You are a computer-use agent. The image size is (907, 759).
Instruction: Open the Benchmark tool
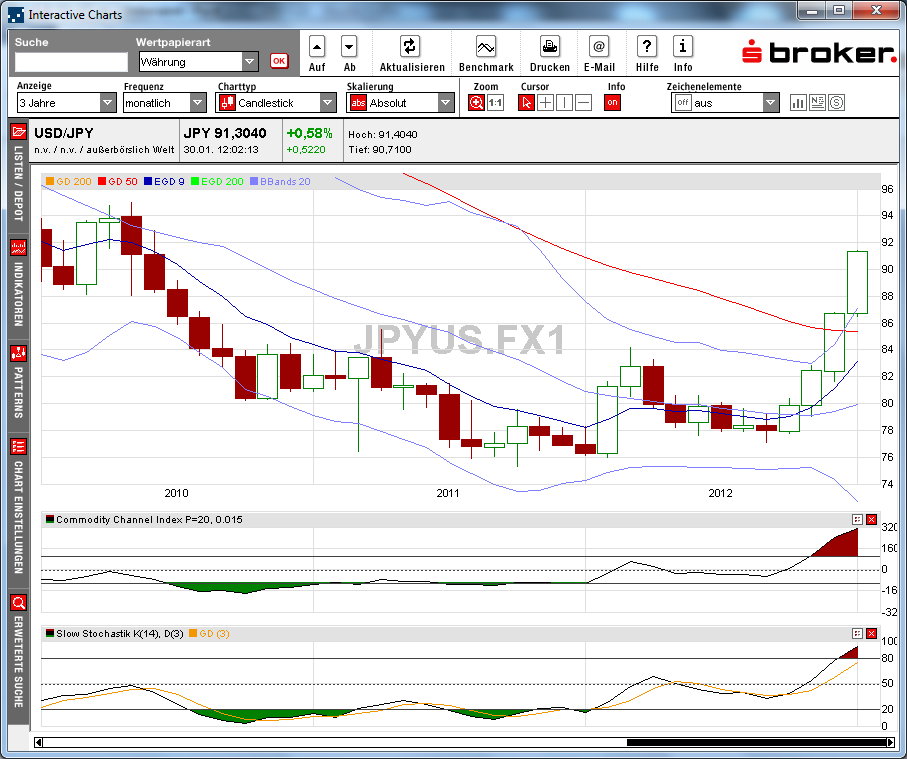[x=485, y=47]
